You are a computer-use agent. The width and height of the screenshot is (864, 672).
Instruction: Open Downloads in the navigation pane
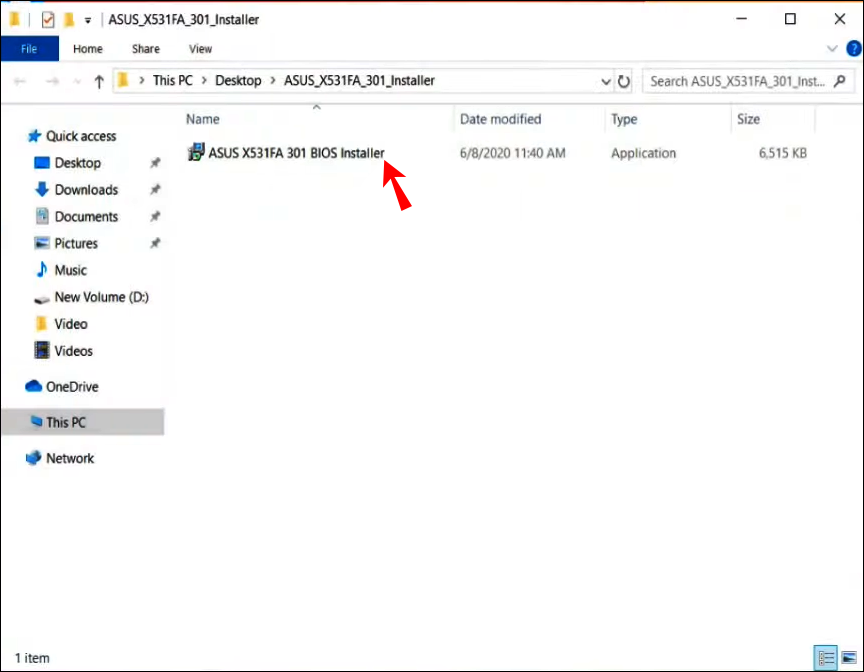(86, 190)
